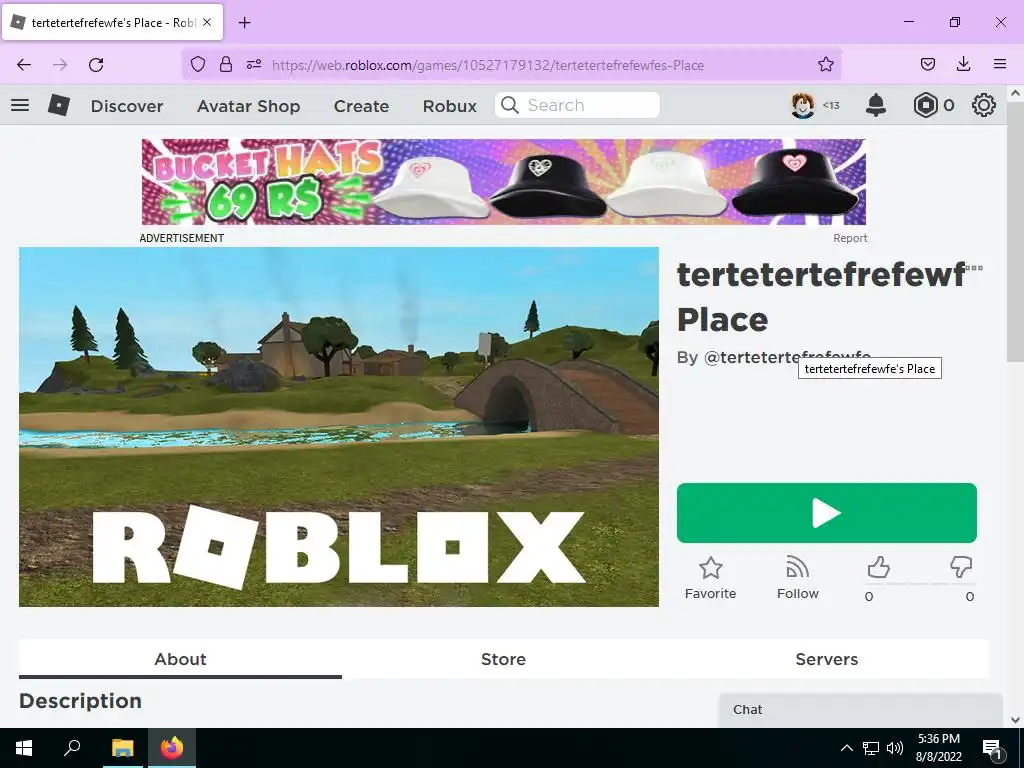Click the game thumbnail image
The image size is (1024, 768).
[339, 426]
